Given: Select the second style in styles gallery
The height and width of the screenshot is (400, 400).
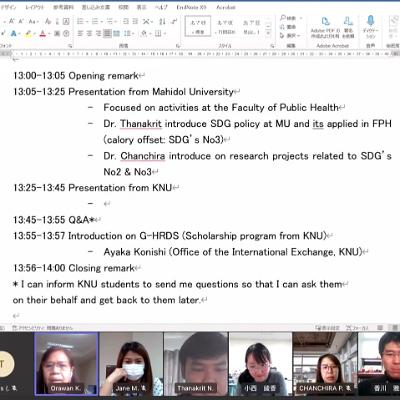Looking at the screenshot, I should tap(225, 26).
